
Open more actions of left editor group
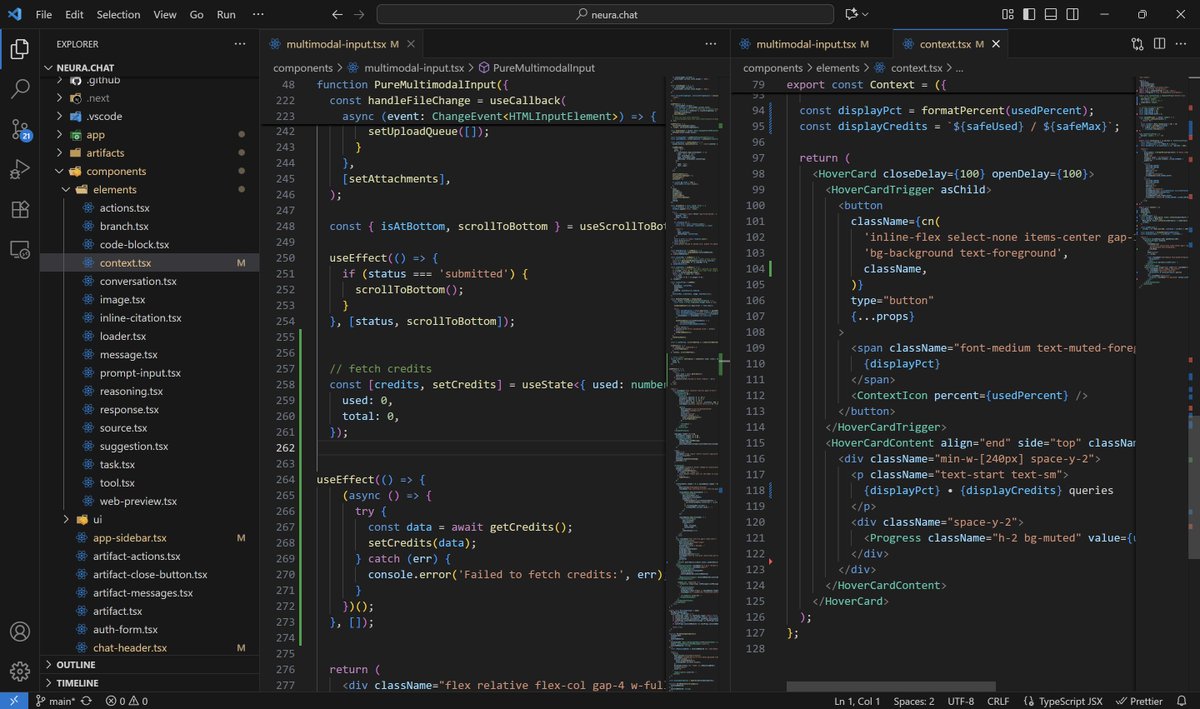pyautogui.click(x=710, y=45)
